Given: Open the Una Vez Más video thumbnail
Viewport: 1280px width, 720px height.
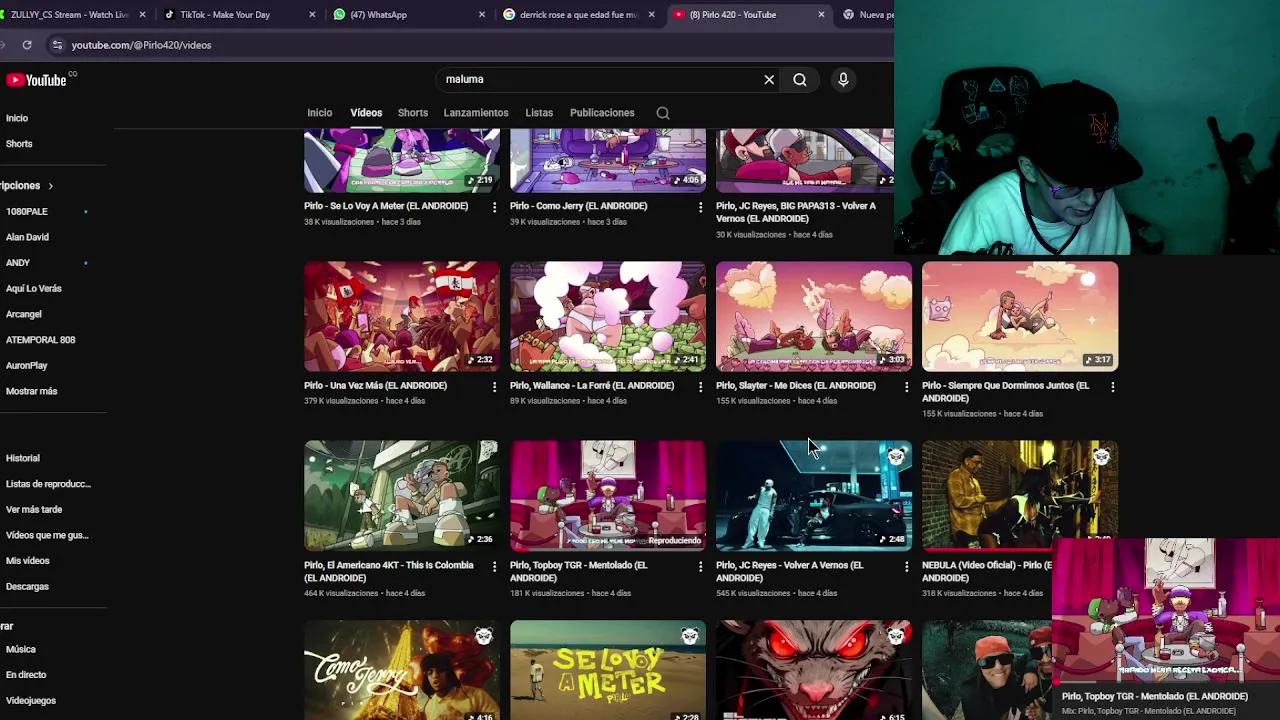Looking at the screenshot, I should [x=402, y=316].
